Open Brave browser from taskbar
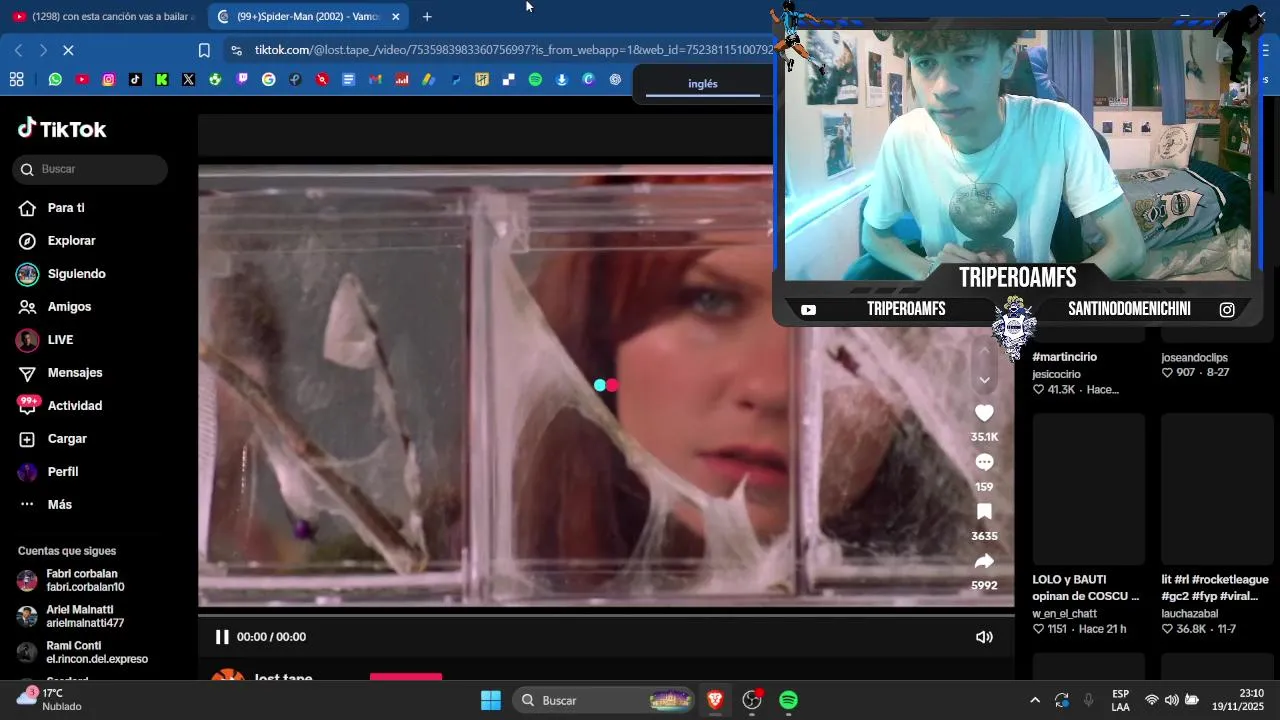 tap(715, 700)
